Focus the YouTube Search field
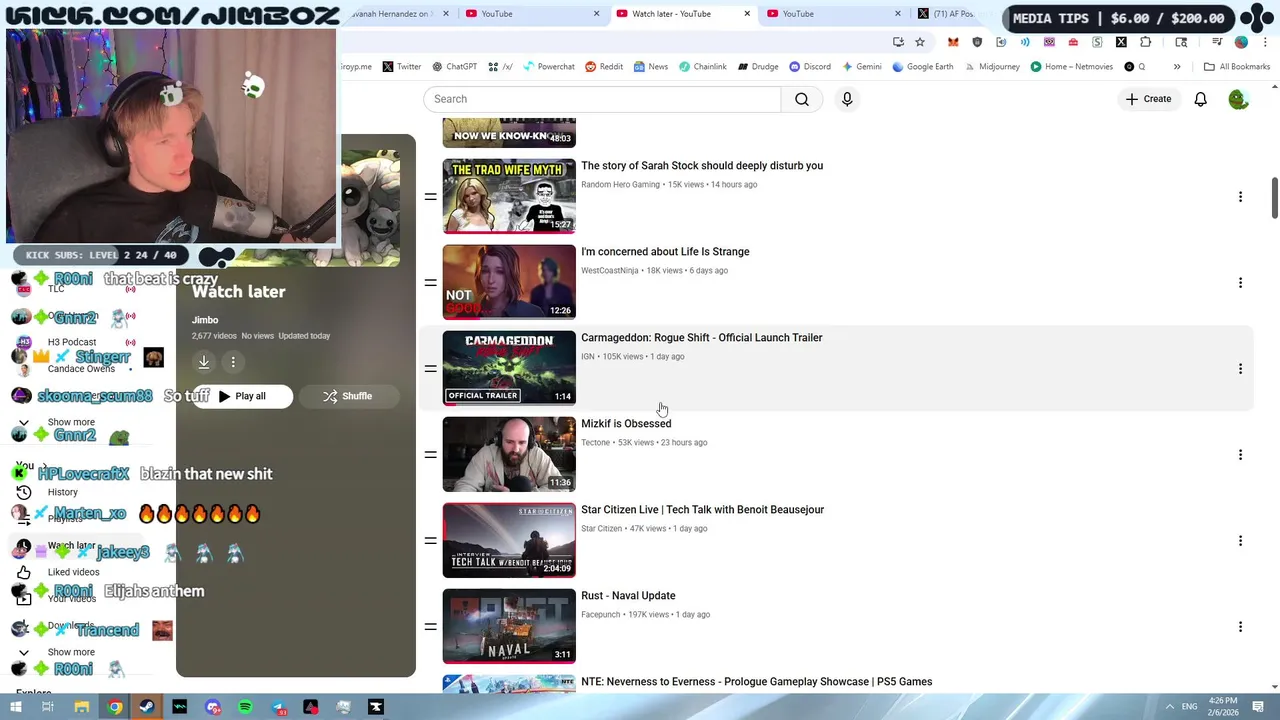 (602, 99)
